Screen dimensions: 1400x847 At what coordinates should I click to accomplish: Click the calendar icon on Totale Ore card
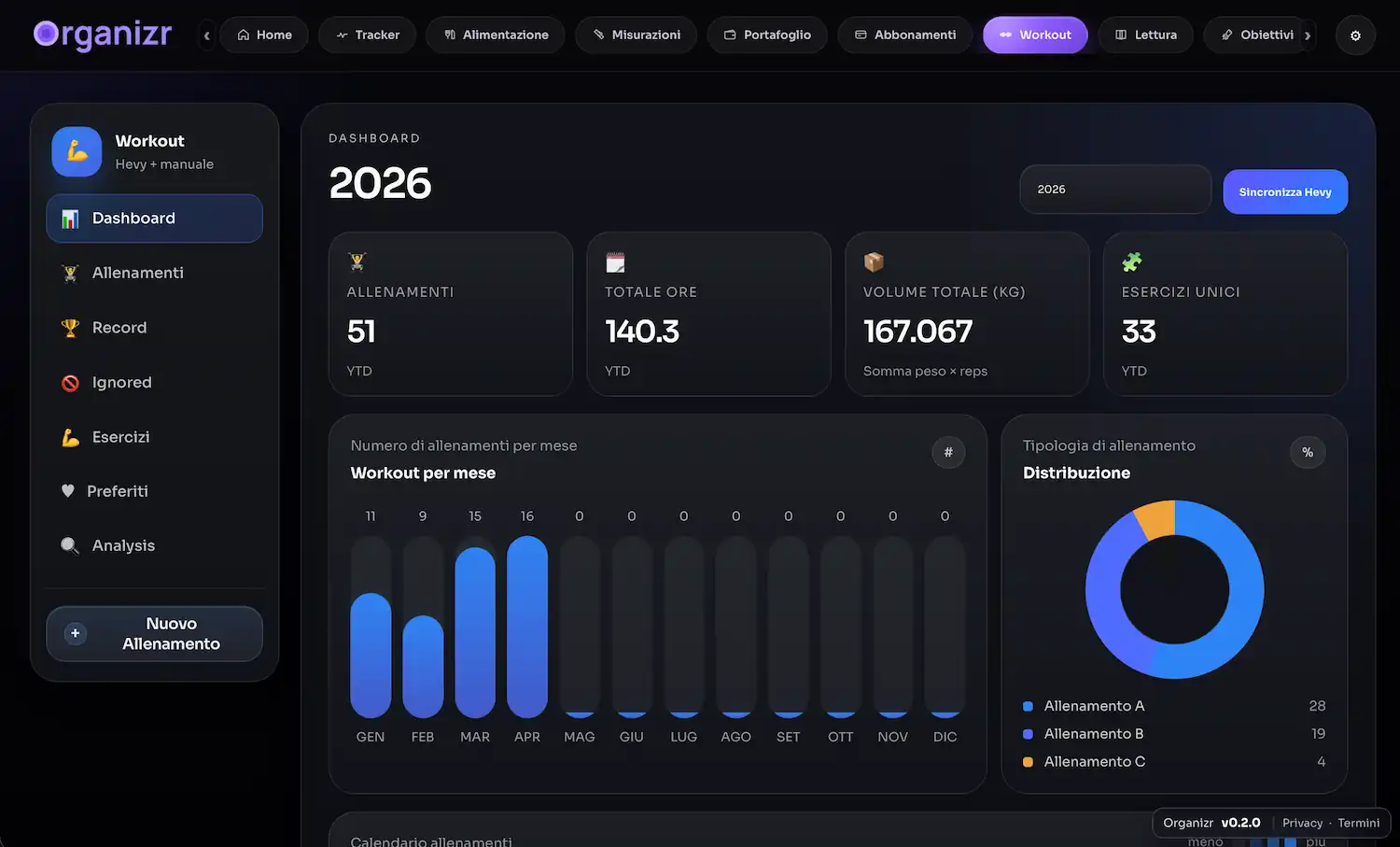[x=615, y=261]
